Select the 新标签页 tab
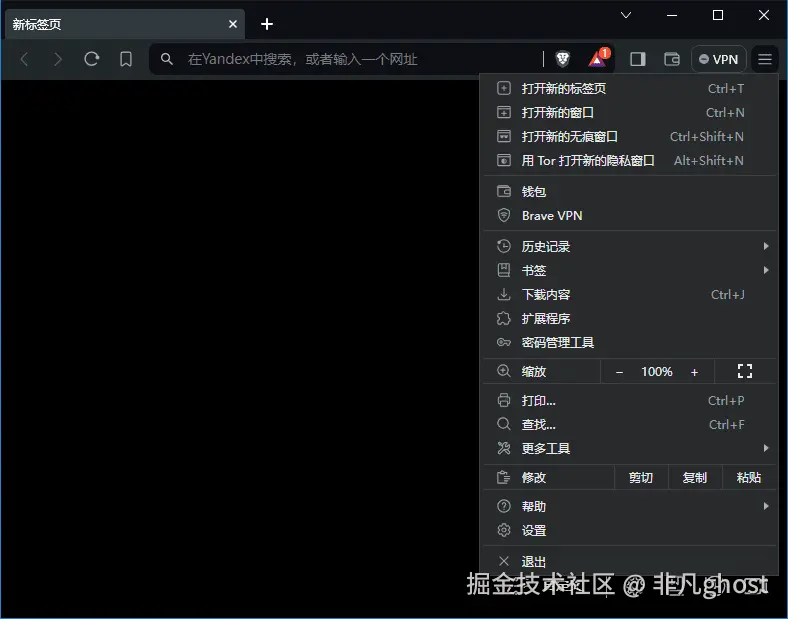This screenshot has height=619, width=788. 125,24
